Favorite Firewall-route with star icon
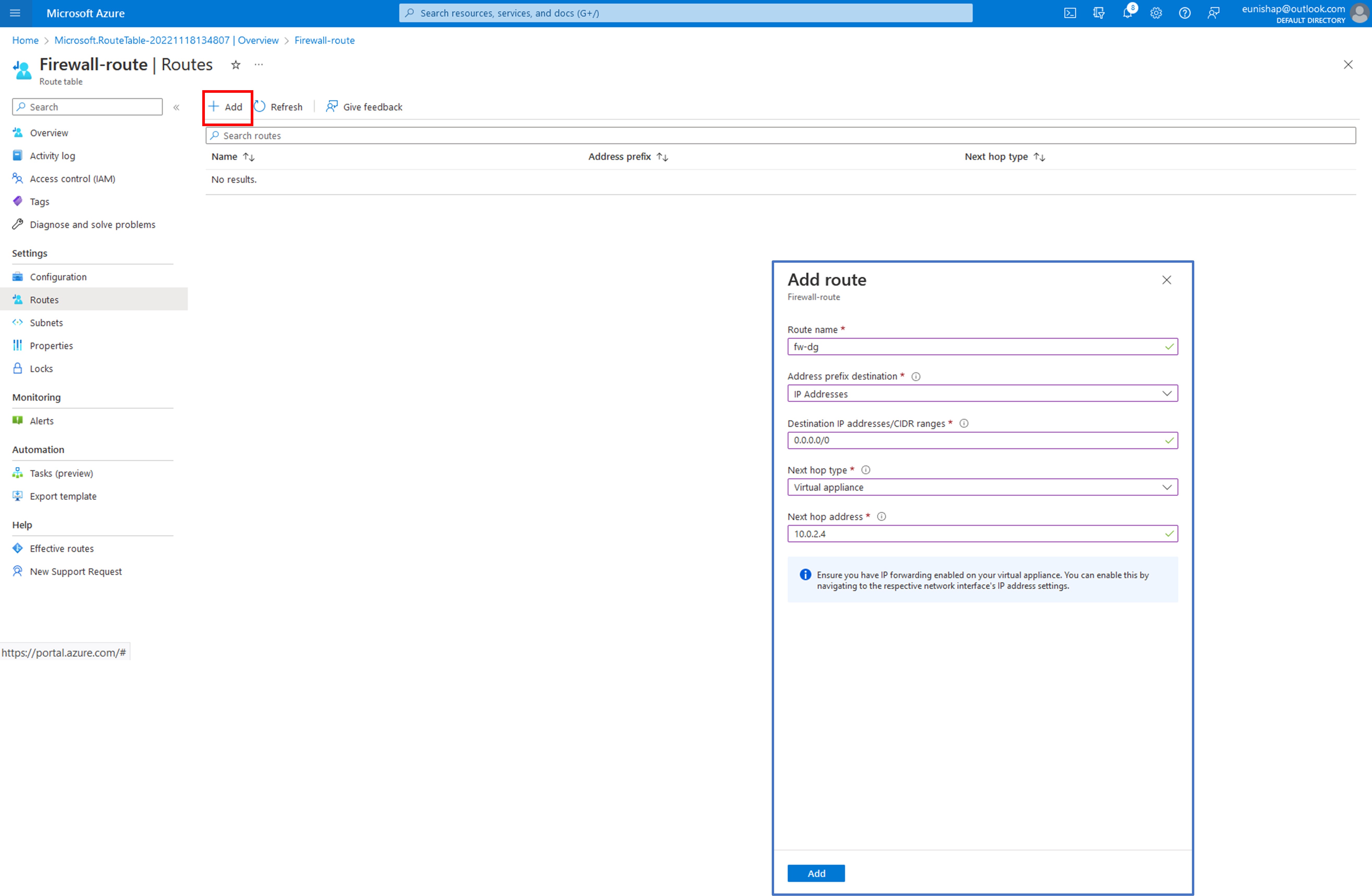1372x896 pixels. point(235,65)
